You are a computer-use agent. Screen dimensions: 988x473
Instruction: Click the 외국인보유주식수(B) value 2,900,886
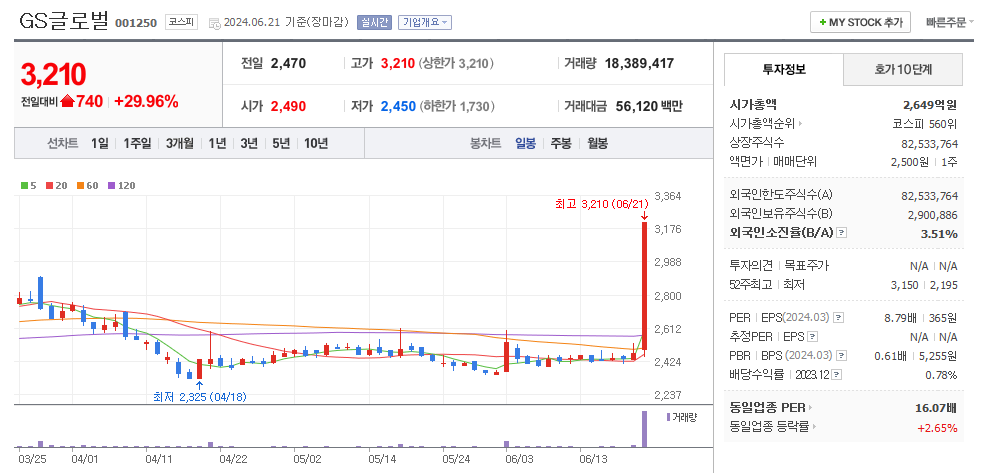point(933,215)
